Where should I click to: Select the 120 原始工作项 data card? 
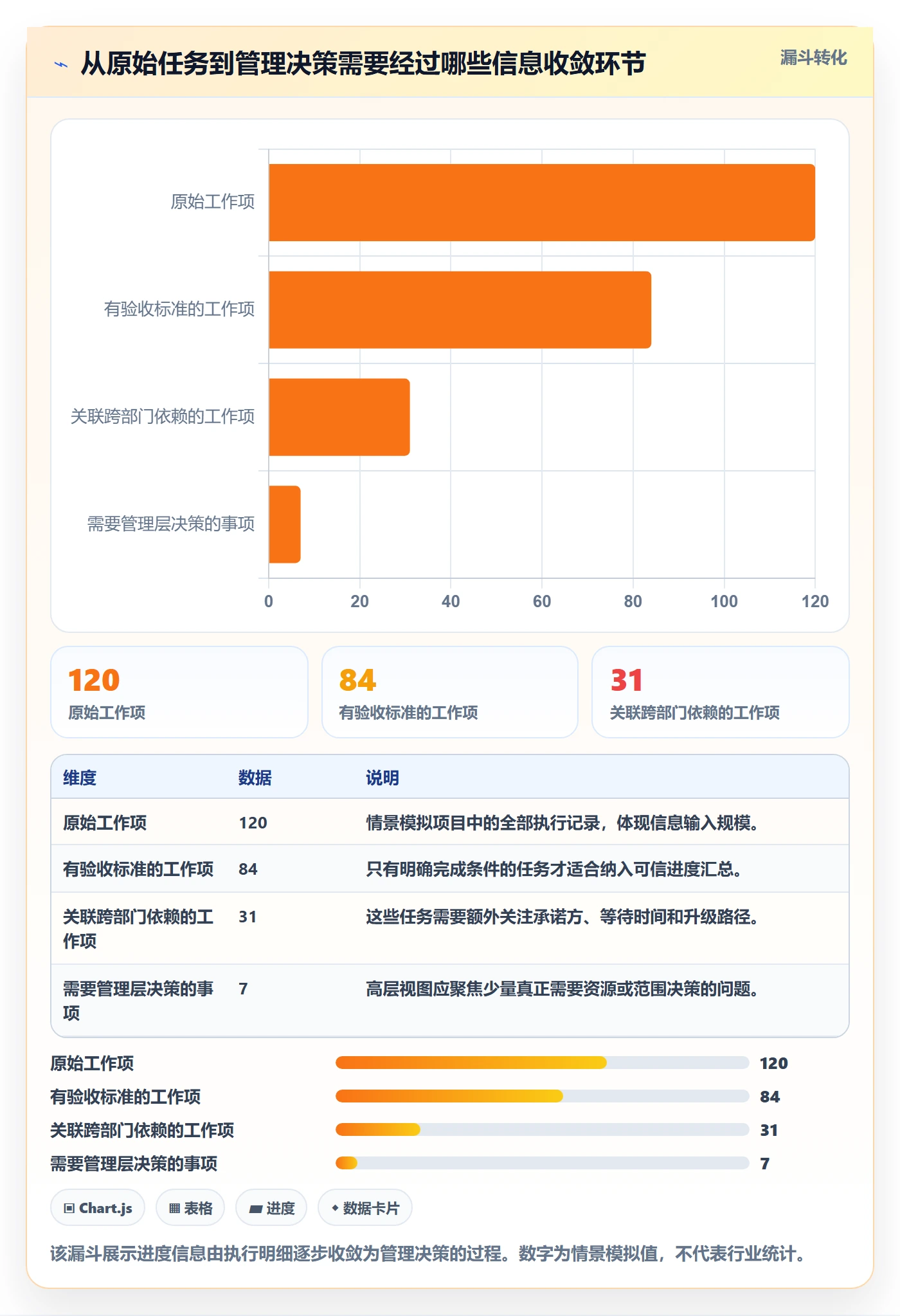tap(179, 692)
